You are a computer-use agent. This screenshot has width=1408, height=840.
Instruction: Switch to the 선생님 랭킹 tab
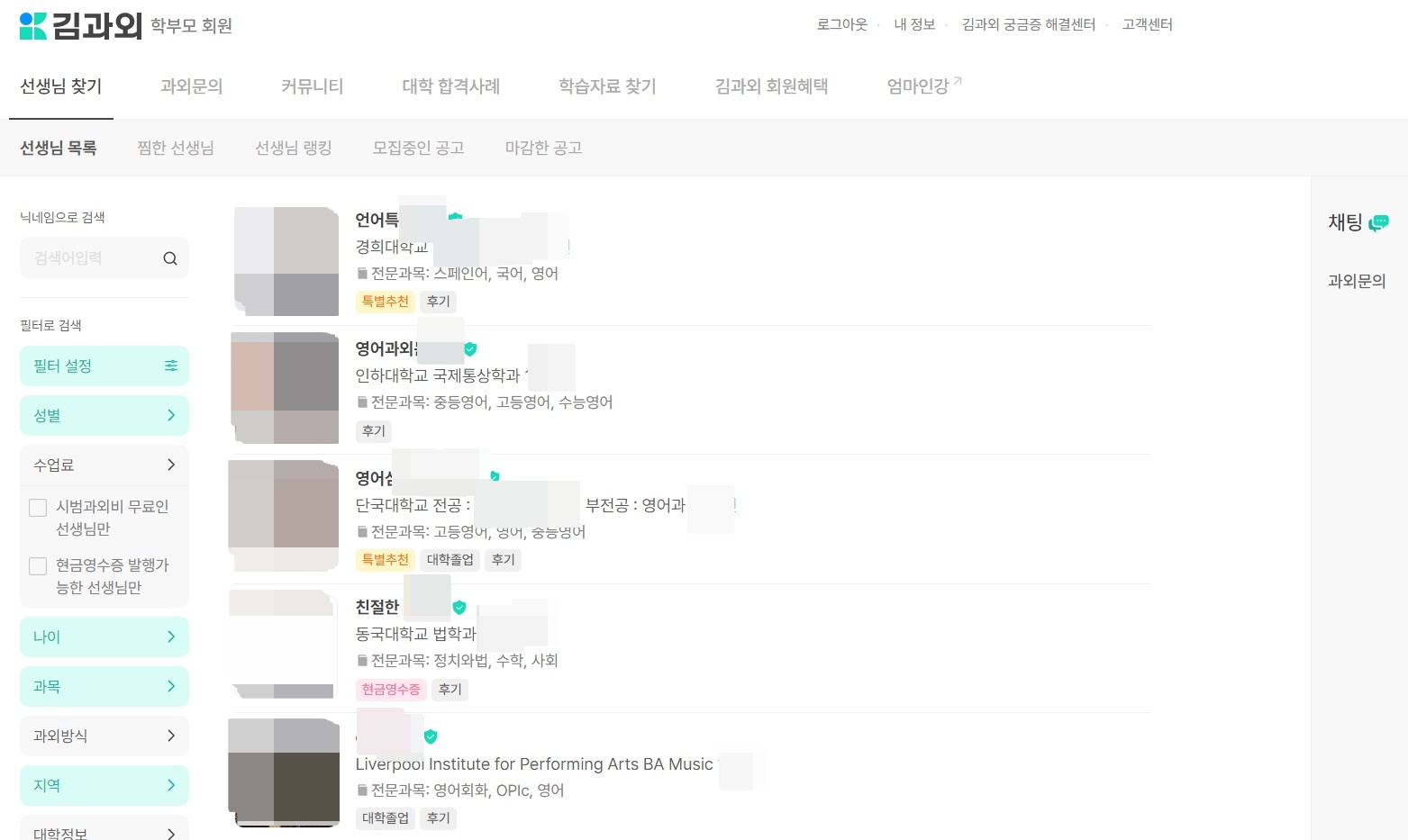[x=294, y=148]
